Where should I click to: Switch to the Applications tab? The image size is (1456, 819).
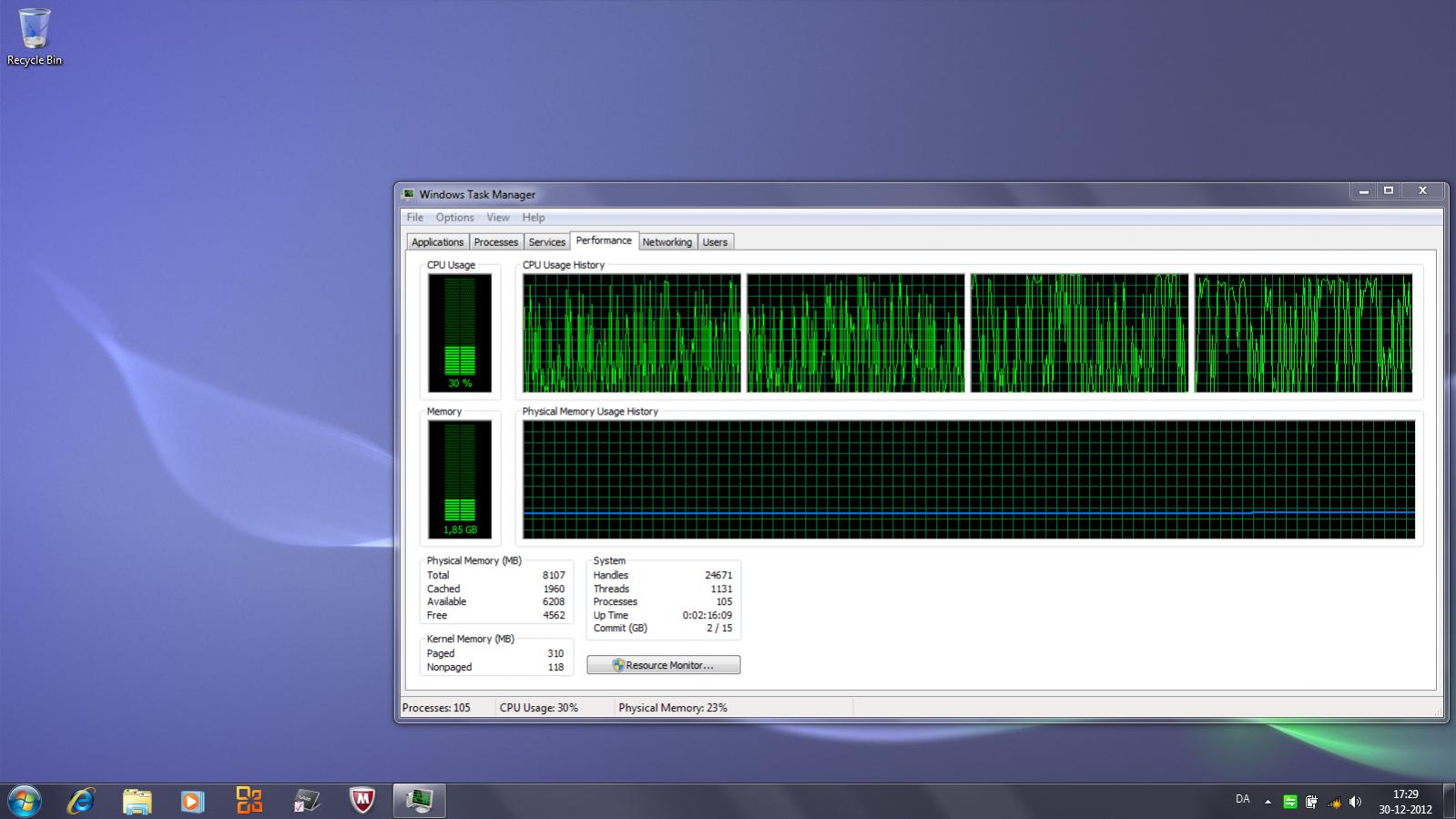(x=437, y=242)
